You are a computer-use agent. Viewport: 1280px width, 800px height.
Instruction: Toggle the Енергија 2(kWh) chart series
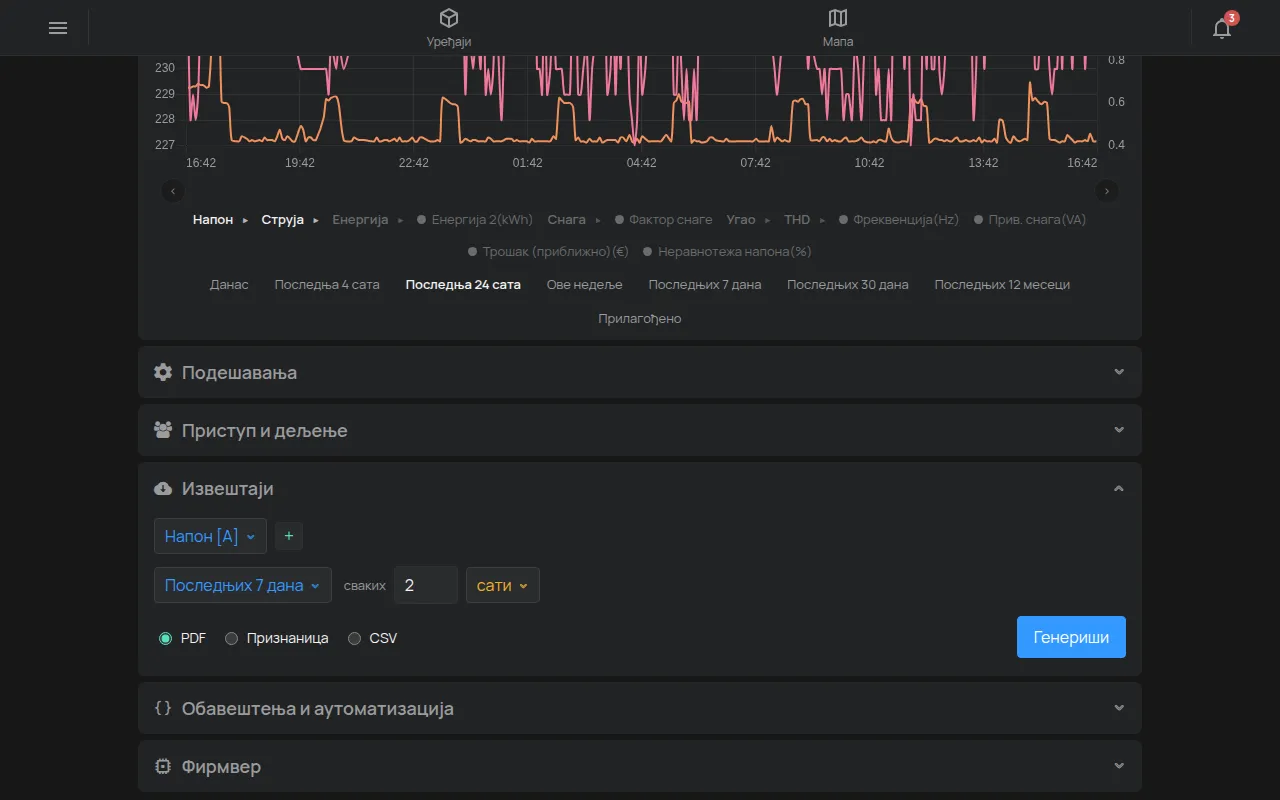pyautogui.click(x=475, y=219)
